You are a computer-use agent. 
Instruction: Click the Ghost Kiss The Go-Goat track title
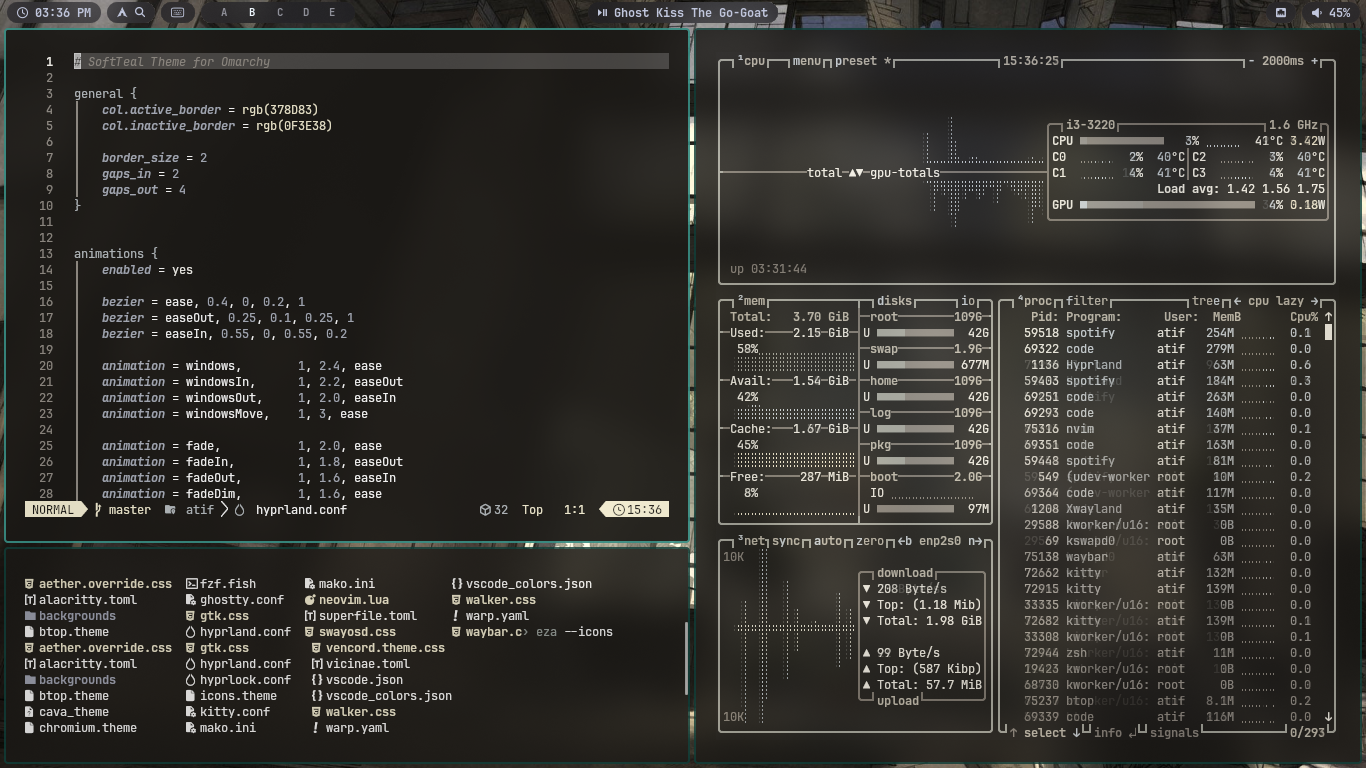click(691, 13)
